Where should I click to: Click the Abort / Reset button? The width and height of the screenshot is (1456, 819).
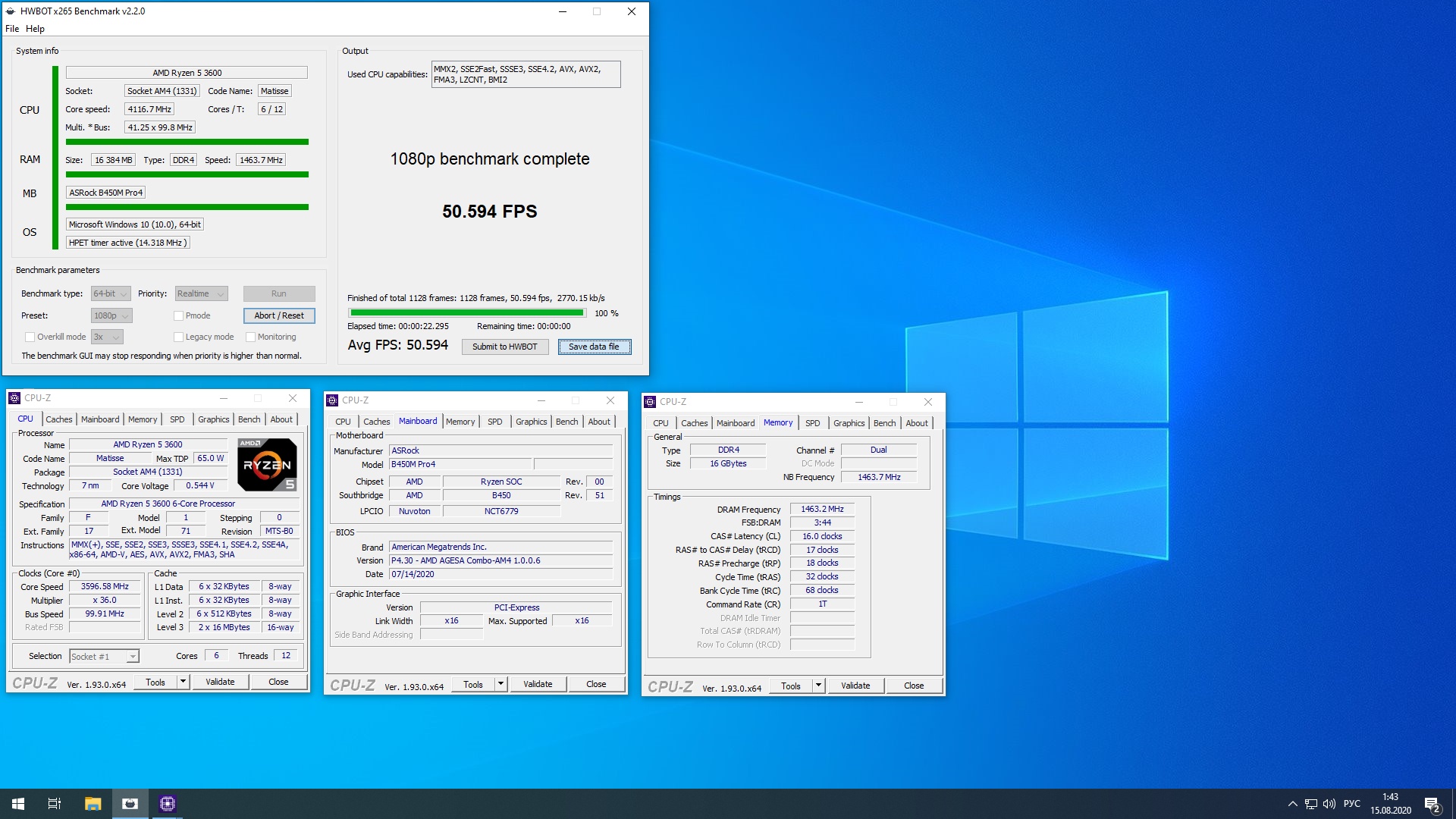[x=279, y=316]
